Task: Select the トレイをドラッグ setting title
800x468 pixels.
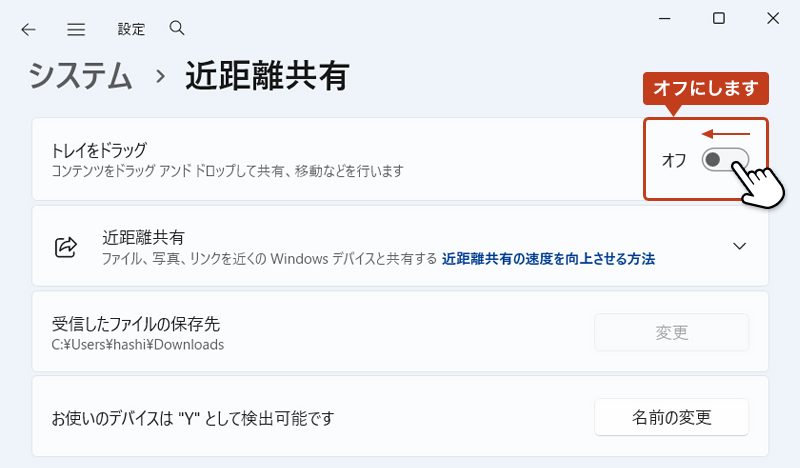Action: point(99,150)
